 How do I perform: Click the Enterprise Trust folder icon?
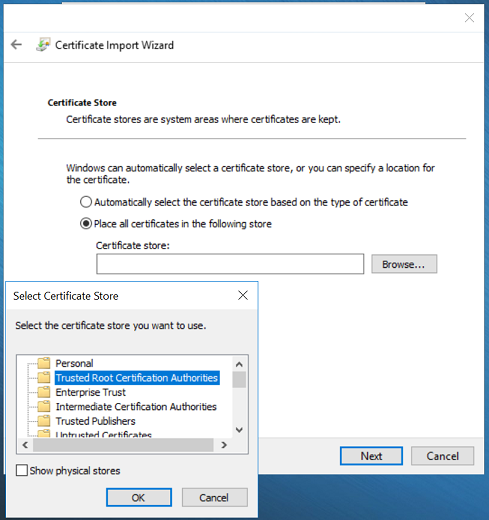pos(44,392)
